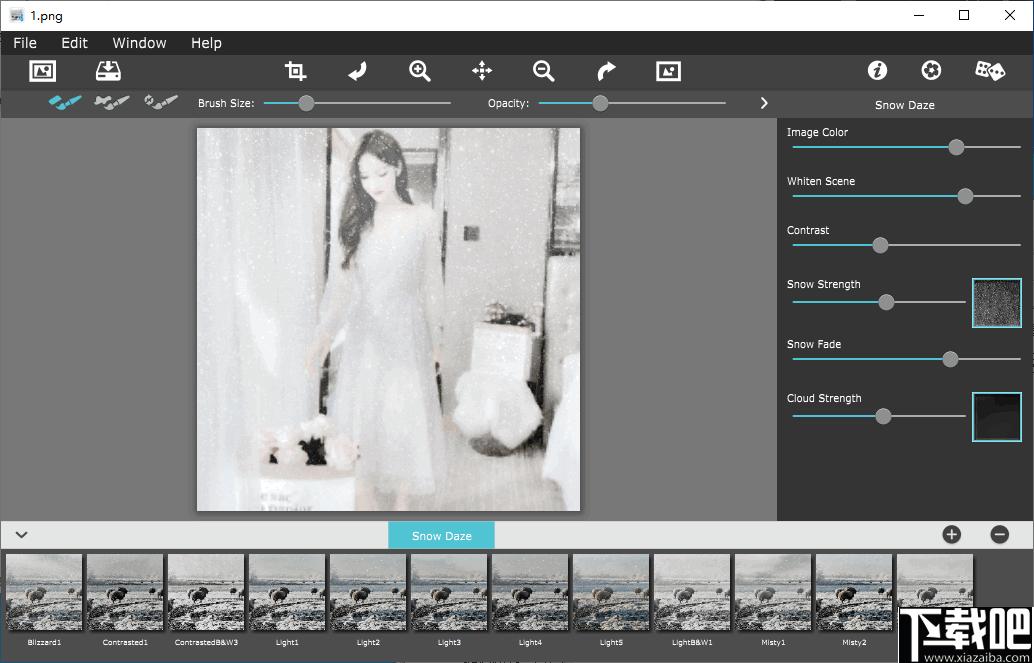
Task: Click the Brush Size label
Action: point(226,104)
